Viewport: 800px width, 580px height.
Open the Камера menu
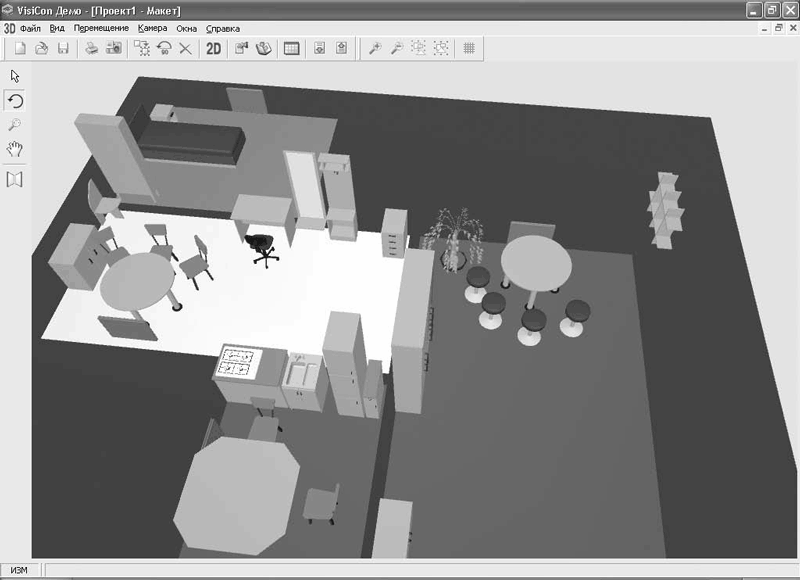[152, 29]
